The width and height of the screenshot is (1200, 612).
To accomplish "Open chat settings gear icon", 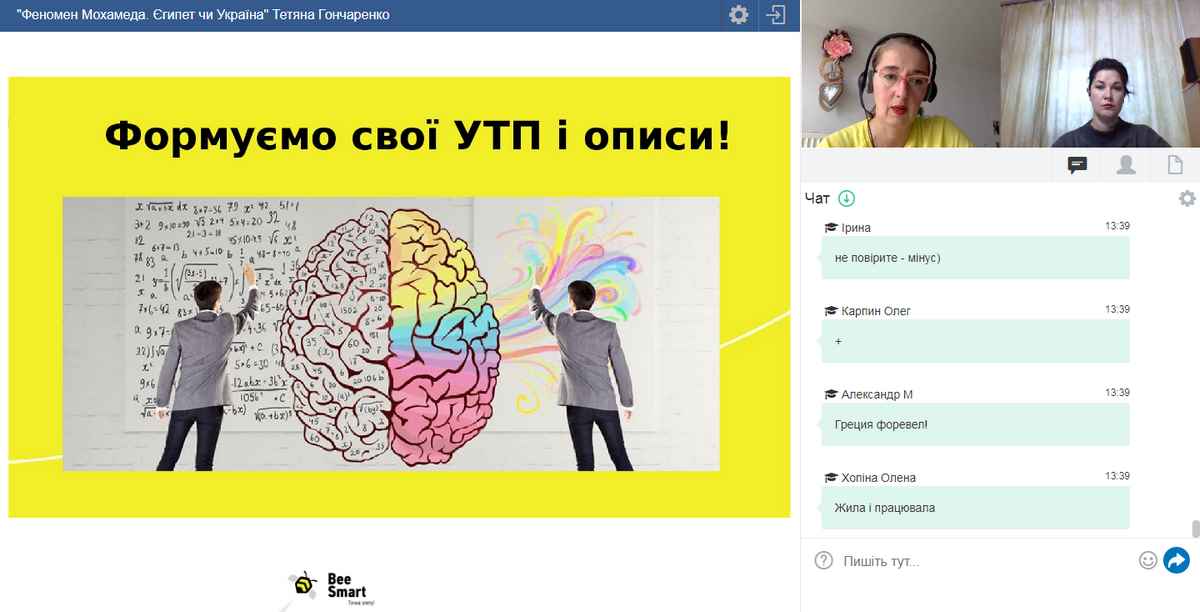I will point(1187,198).
